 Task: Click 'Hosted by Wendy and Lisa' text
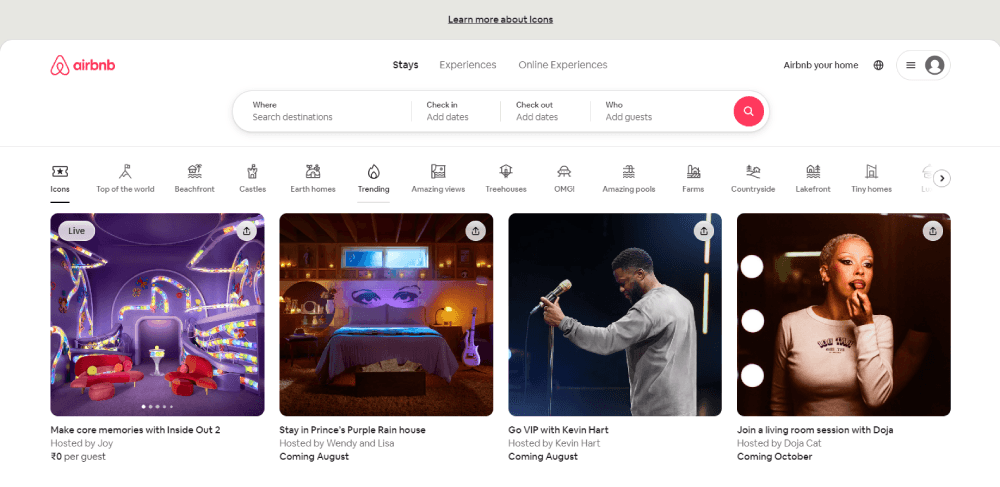point(337,444)
